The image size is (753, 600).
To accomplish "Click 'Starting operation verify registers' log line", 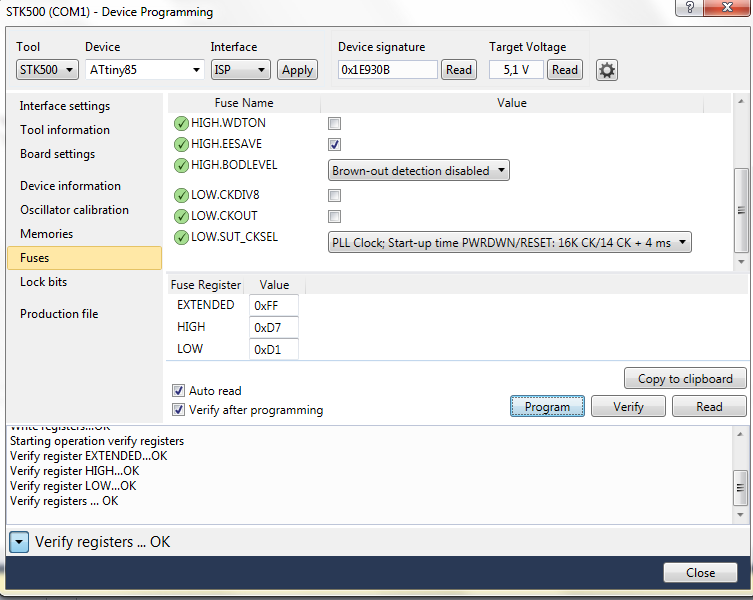I will (x=97, y=441).
